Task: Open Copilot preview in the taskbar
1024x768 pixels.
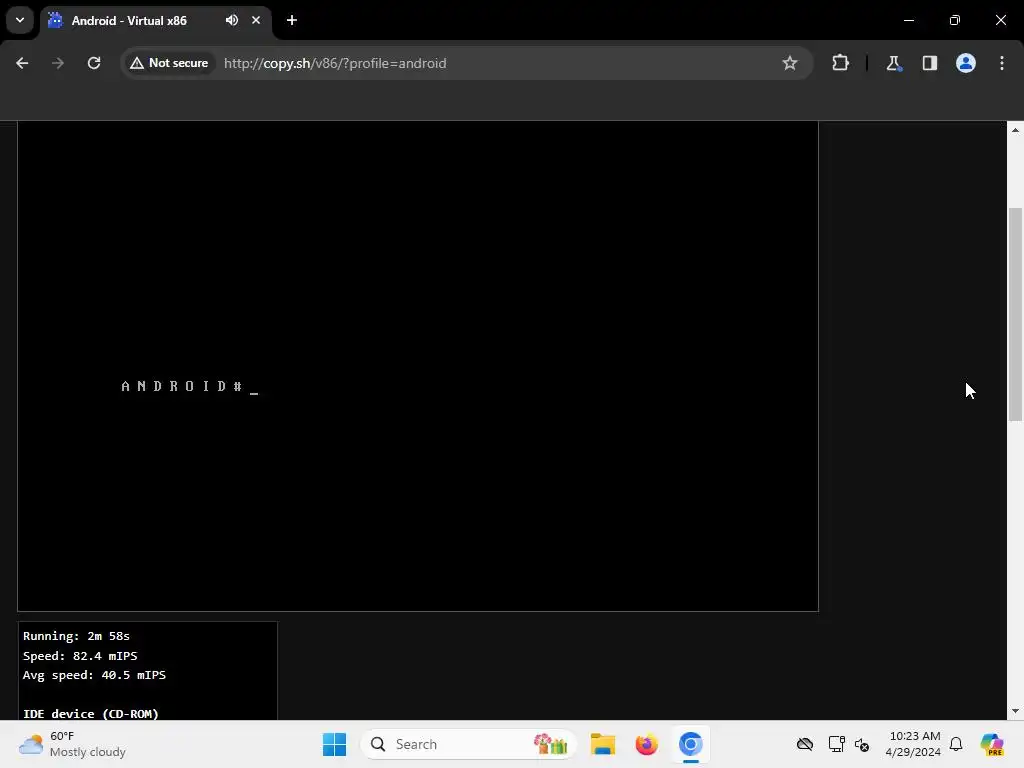Action: pyautogui.click(x=992, y=744)
